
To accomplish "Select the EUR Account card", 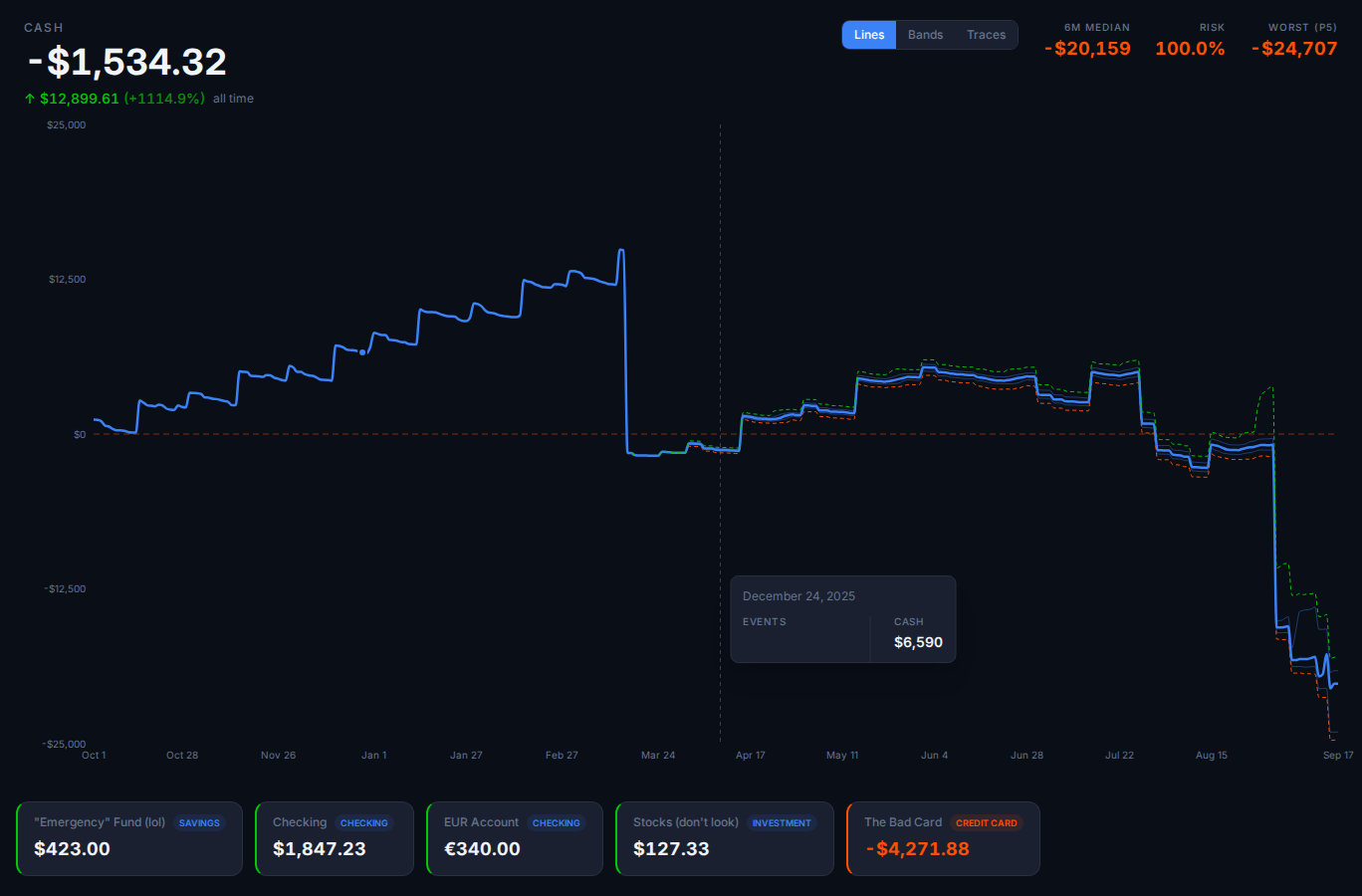I will [x=514, y=838].
